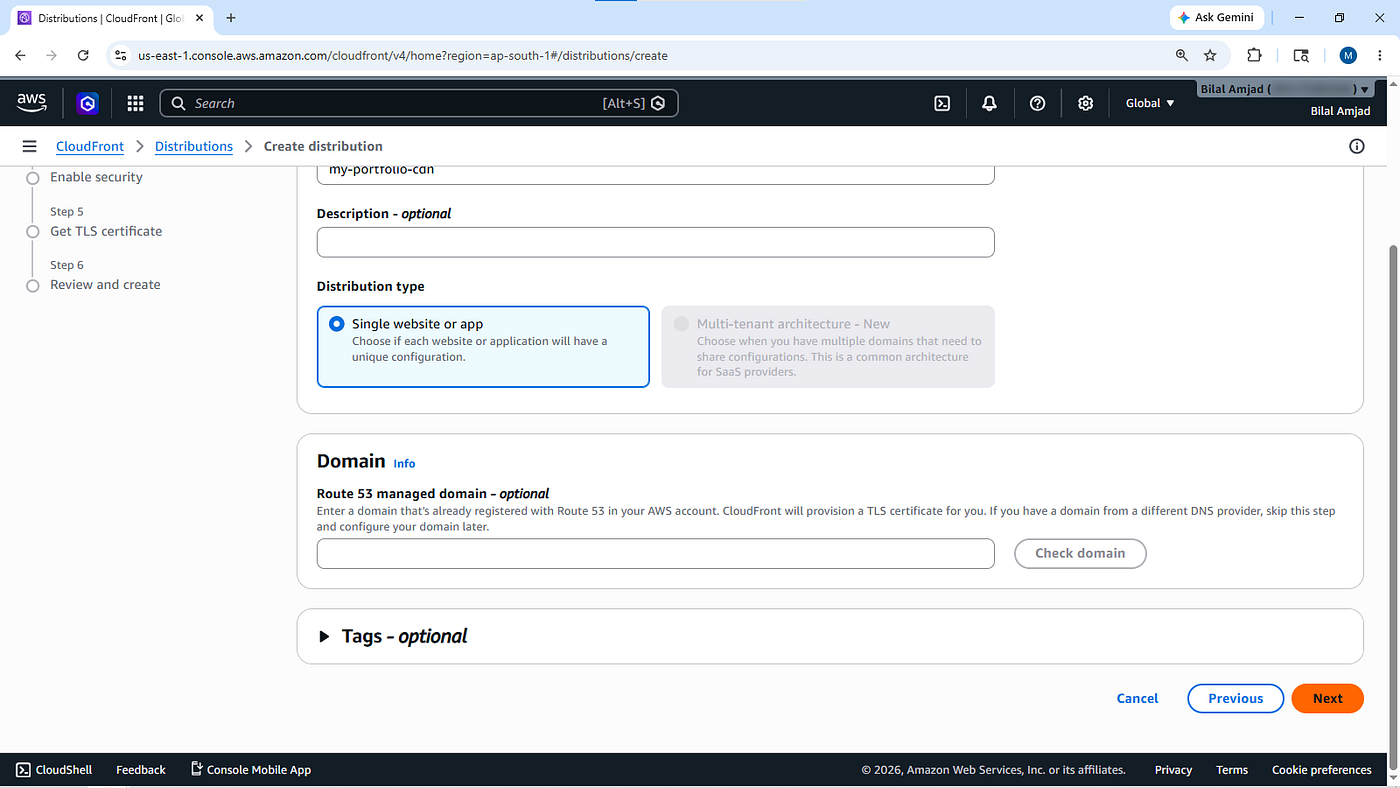1400x788 pixels.
Task: Open the notifications bell
Action: click(x=989, y=103)
